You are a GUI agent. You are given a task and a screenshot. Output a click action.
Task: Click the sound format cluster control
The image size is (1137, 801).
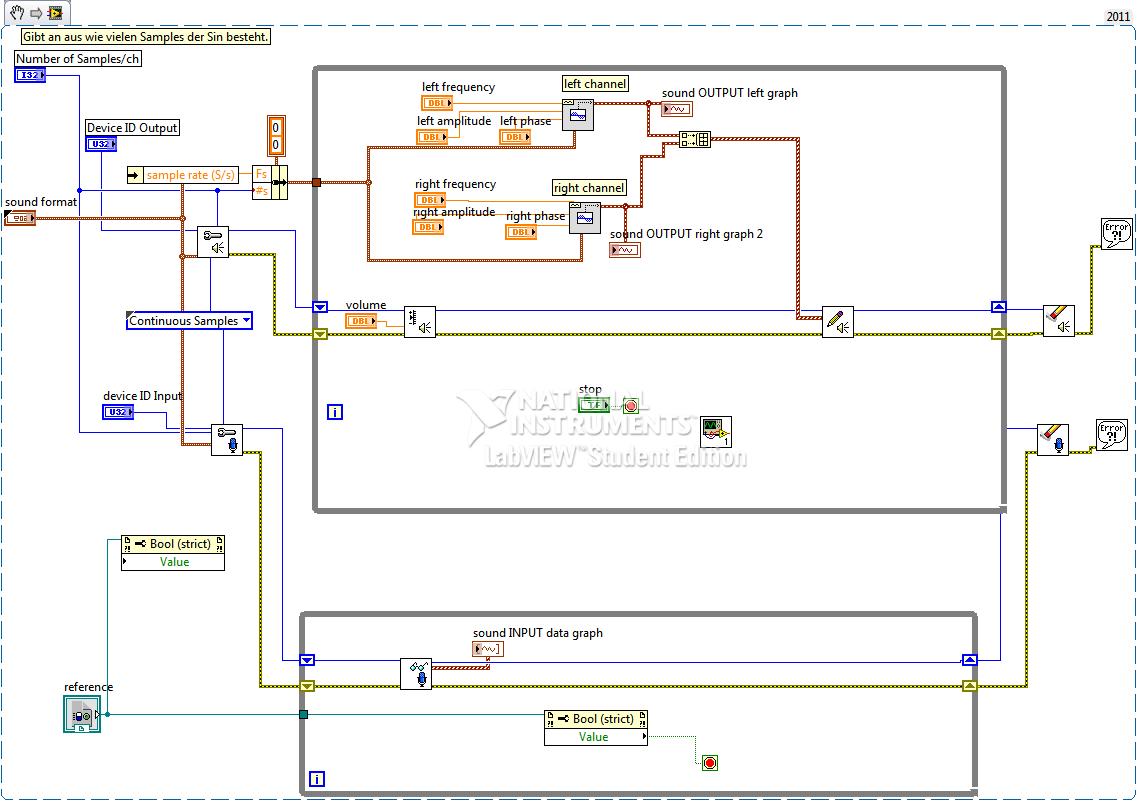[x=20, y=217]
